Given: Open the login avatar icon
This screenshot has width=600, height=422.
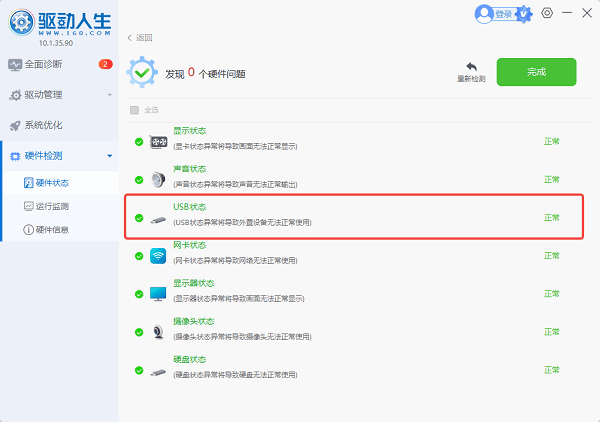Looking at the screenshot, I should [x=484, y=14].
